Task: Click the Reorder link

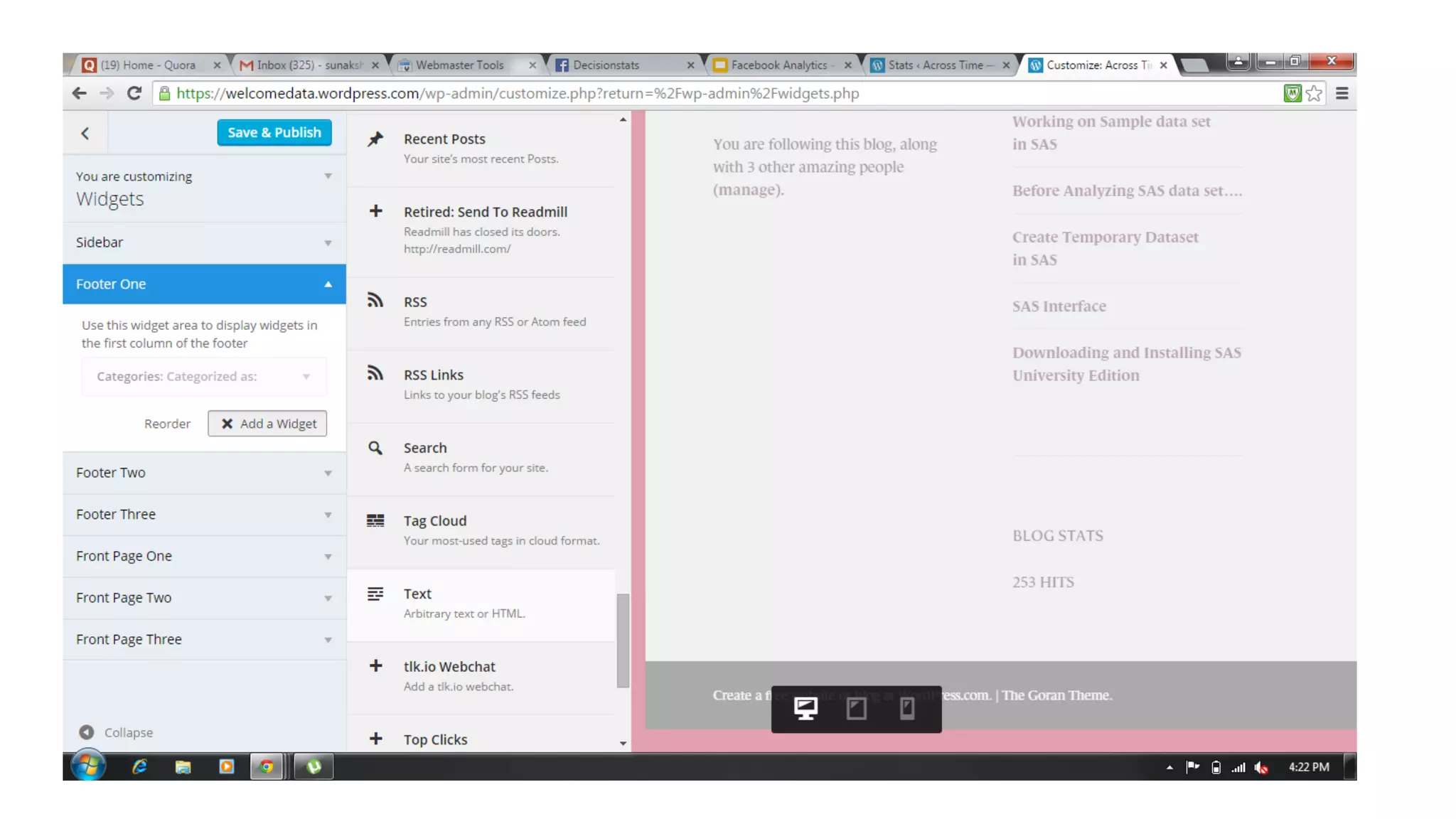Action: [x=167, y=424]
